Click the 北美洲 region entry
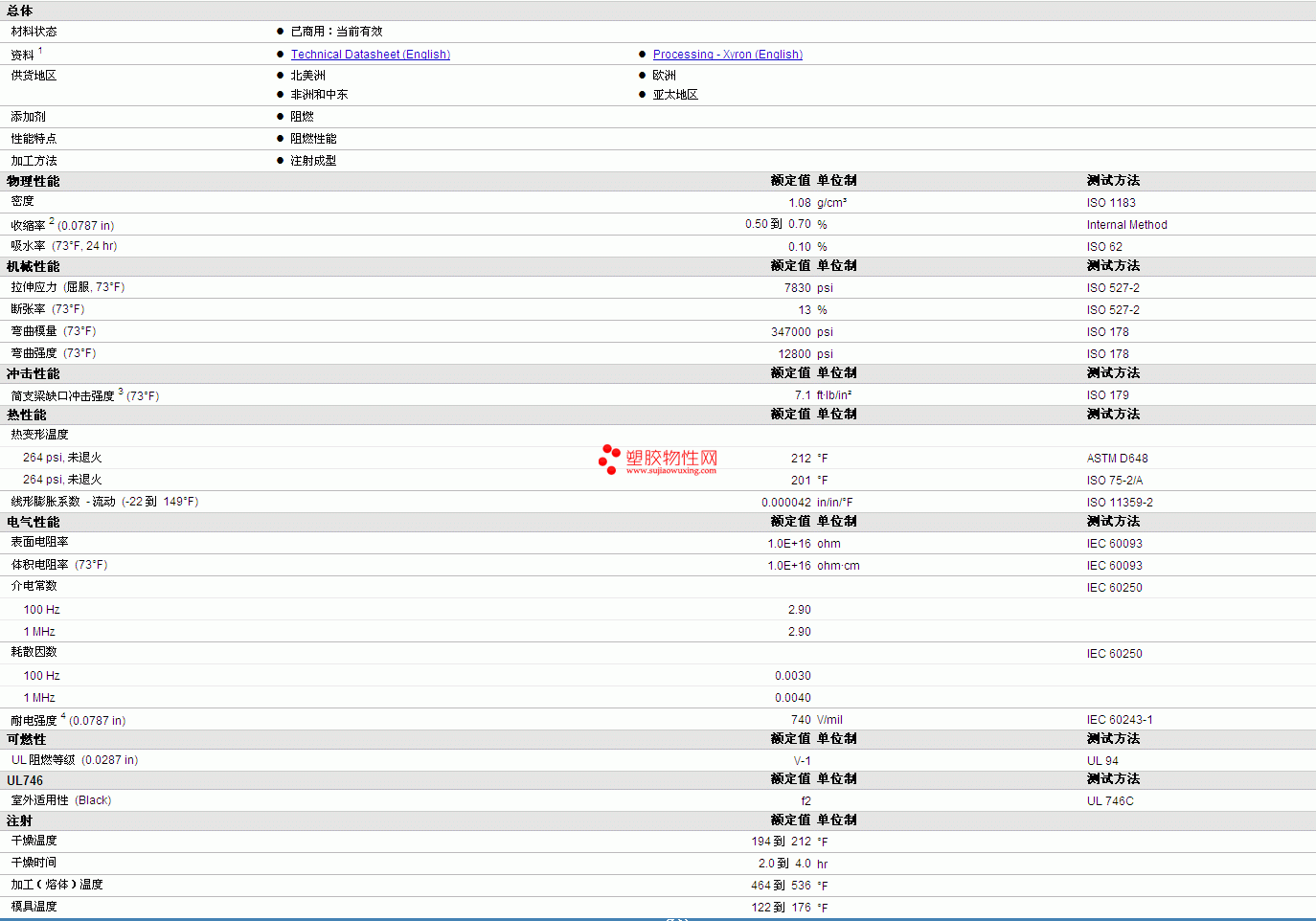This screenshot has height=921, width=1316. click(307, 76)
